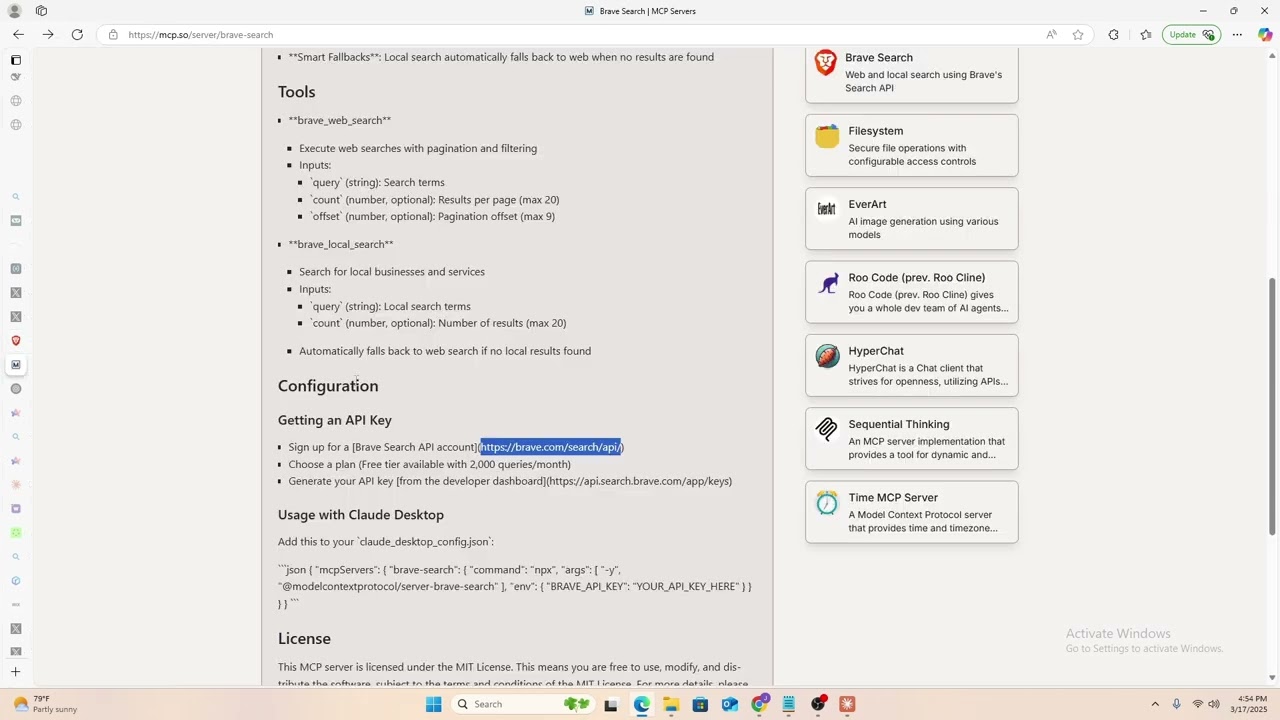Click the Sequential Thinking logo icon
This screenshot has height=720, width=1280.
coord(827,429)
